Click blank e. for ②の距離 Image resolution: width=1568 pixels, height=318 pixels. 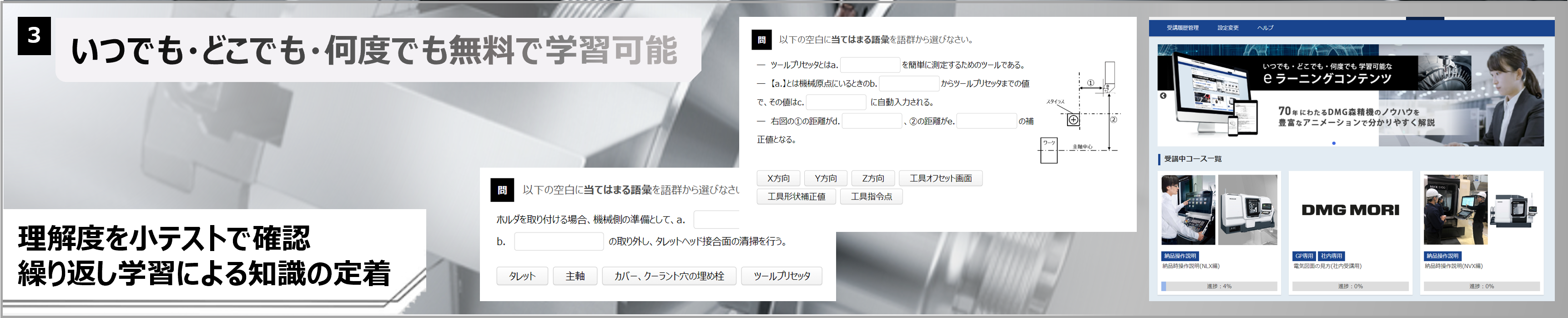[987, 121]
